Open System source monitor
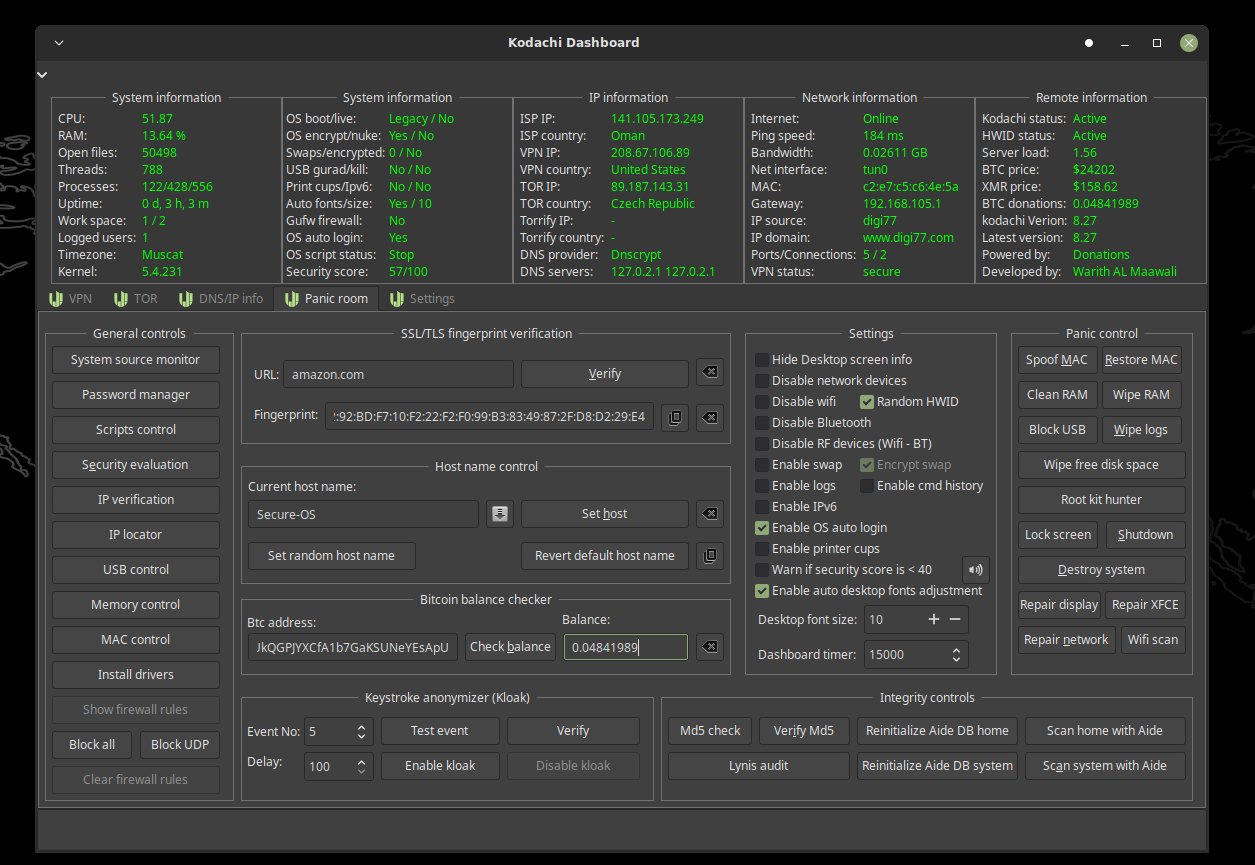The height and width of the screenshot is (865, 1255). (136, 360)
